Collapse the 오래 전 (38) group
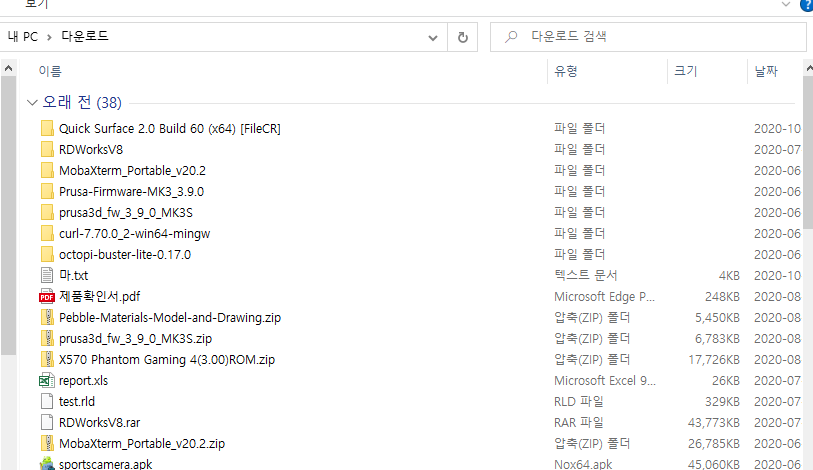The width and height of the screenshot is (813, 470). [32, 103]
